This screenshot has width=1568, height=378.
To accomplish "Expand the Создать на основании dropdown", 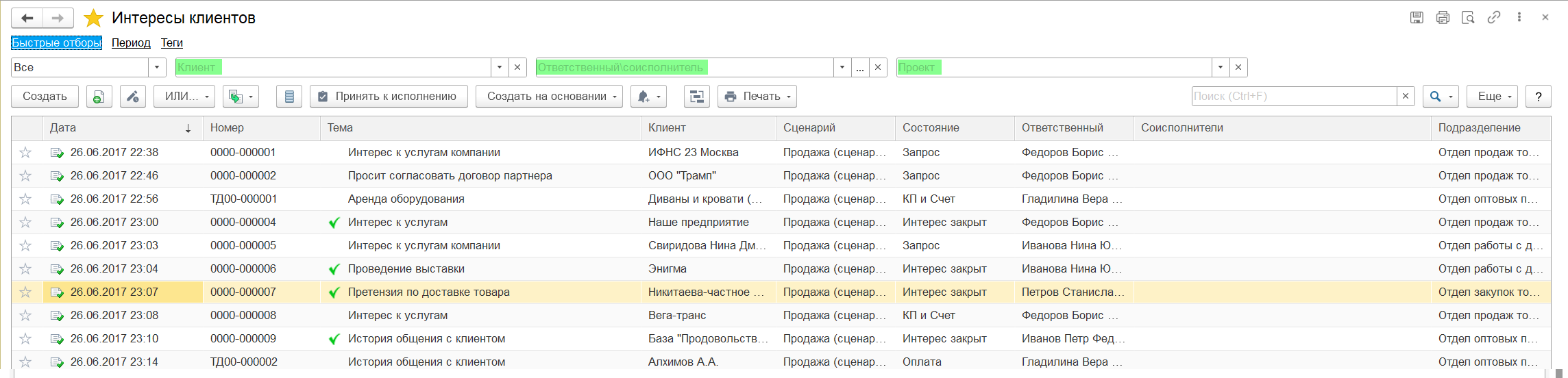I will 549,97.
